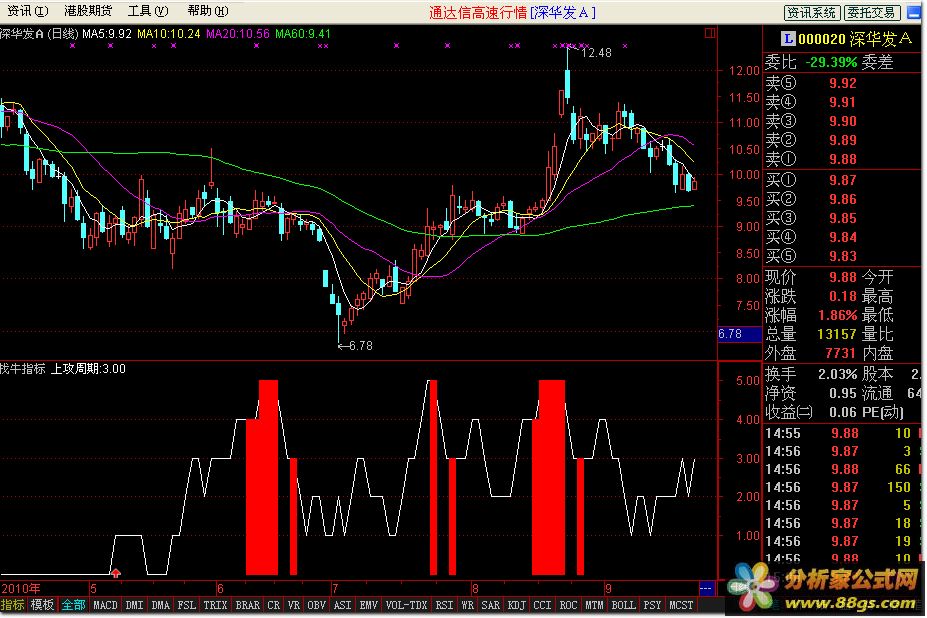927x618 pixels.
Task: Click 买⑤ bid price 9.83
Action: (x=842, y=255)
